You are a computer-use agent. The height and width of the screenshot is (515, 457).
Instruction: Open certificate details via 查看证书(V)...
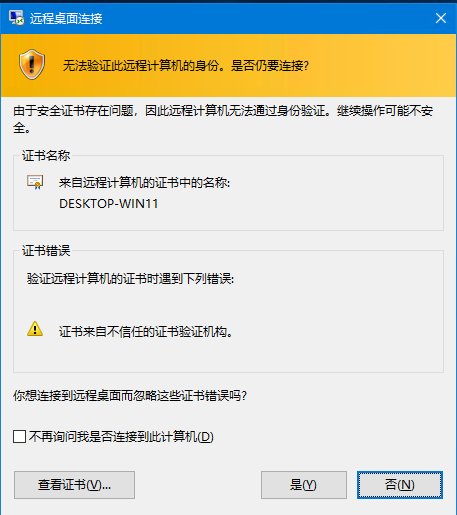(74, 485)
